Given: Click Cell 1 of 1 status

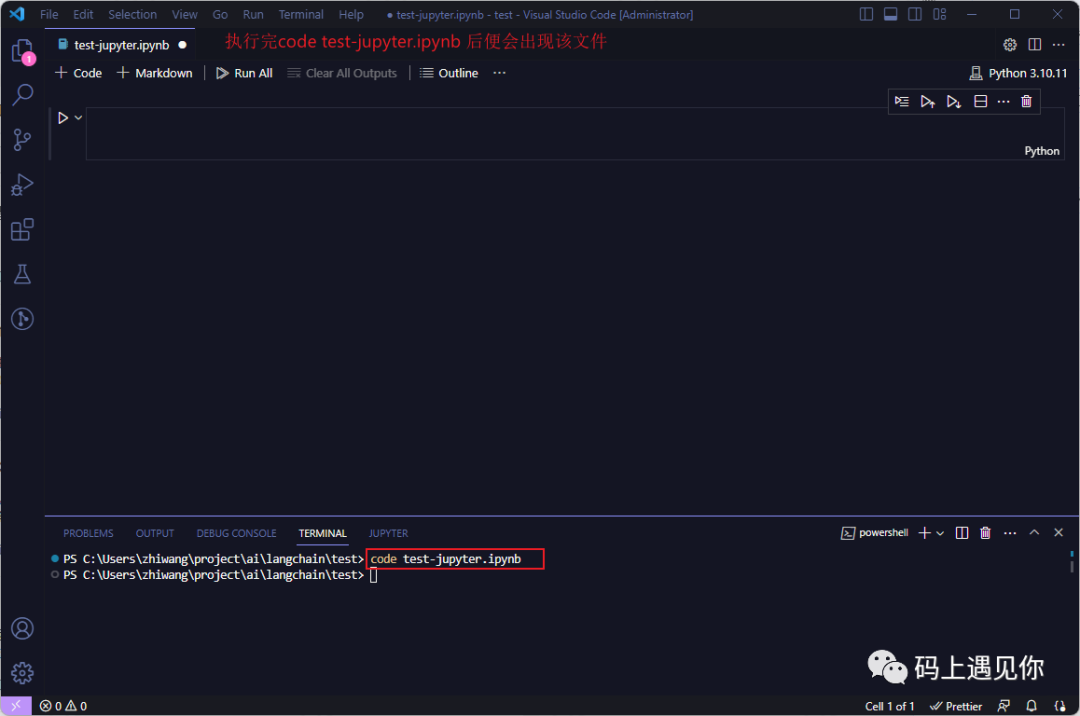Looking at the screenshot, I should pos(889,706).
